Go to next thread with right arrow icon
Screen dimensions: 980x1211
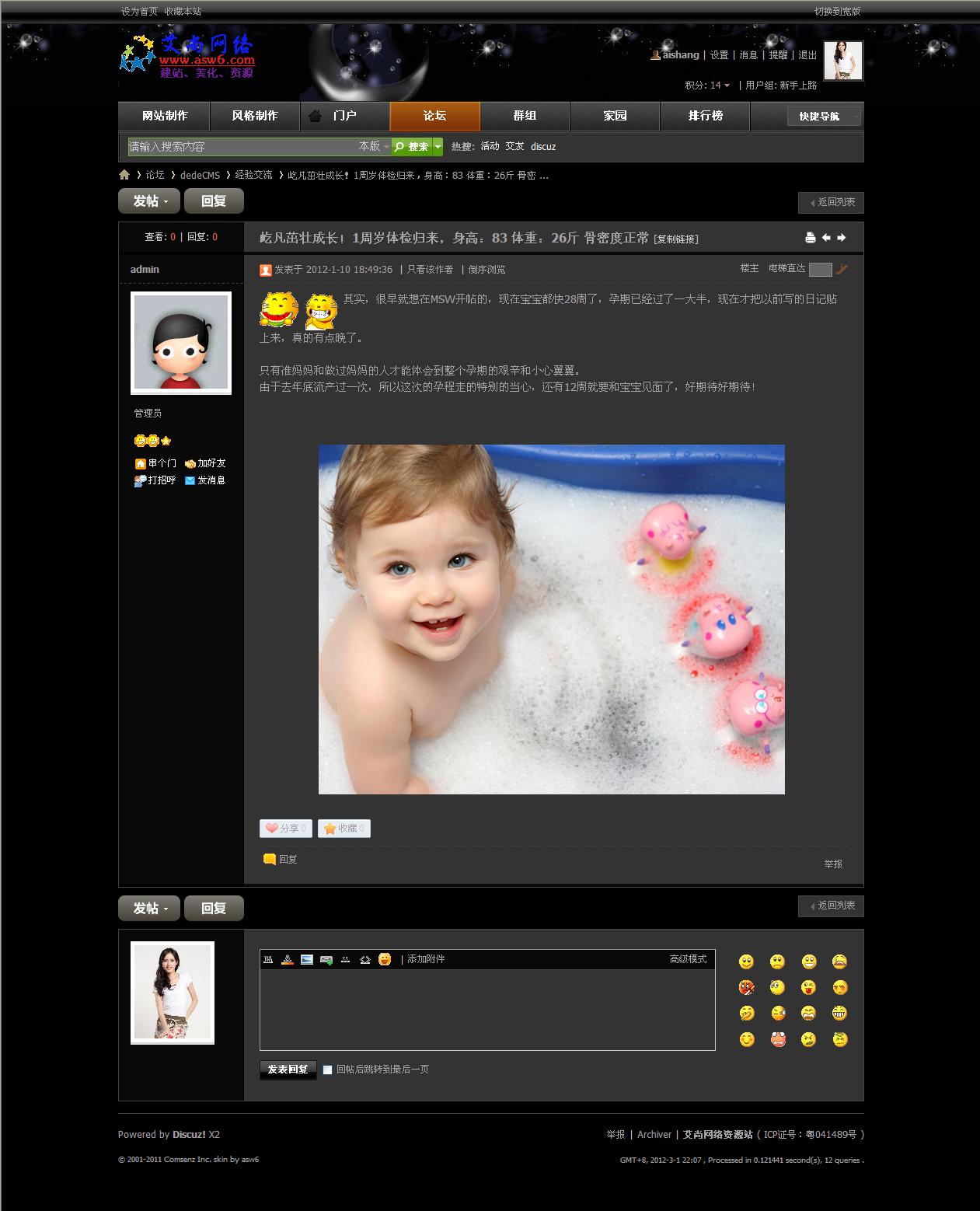pyautogui.click(x=841, y=238)
